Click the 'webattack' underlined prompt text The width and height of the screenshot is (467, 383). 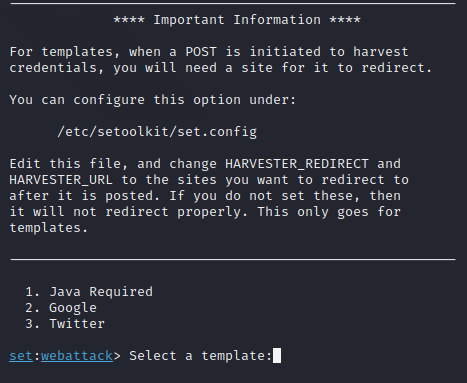click(77, 356)
